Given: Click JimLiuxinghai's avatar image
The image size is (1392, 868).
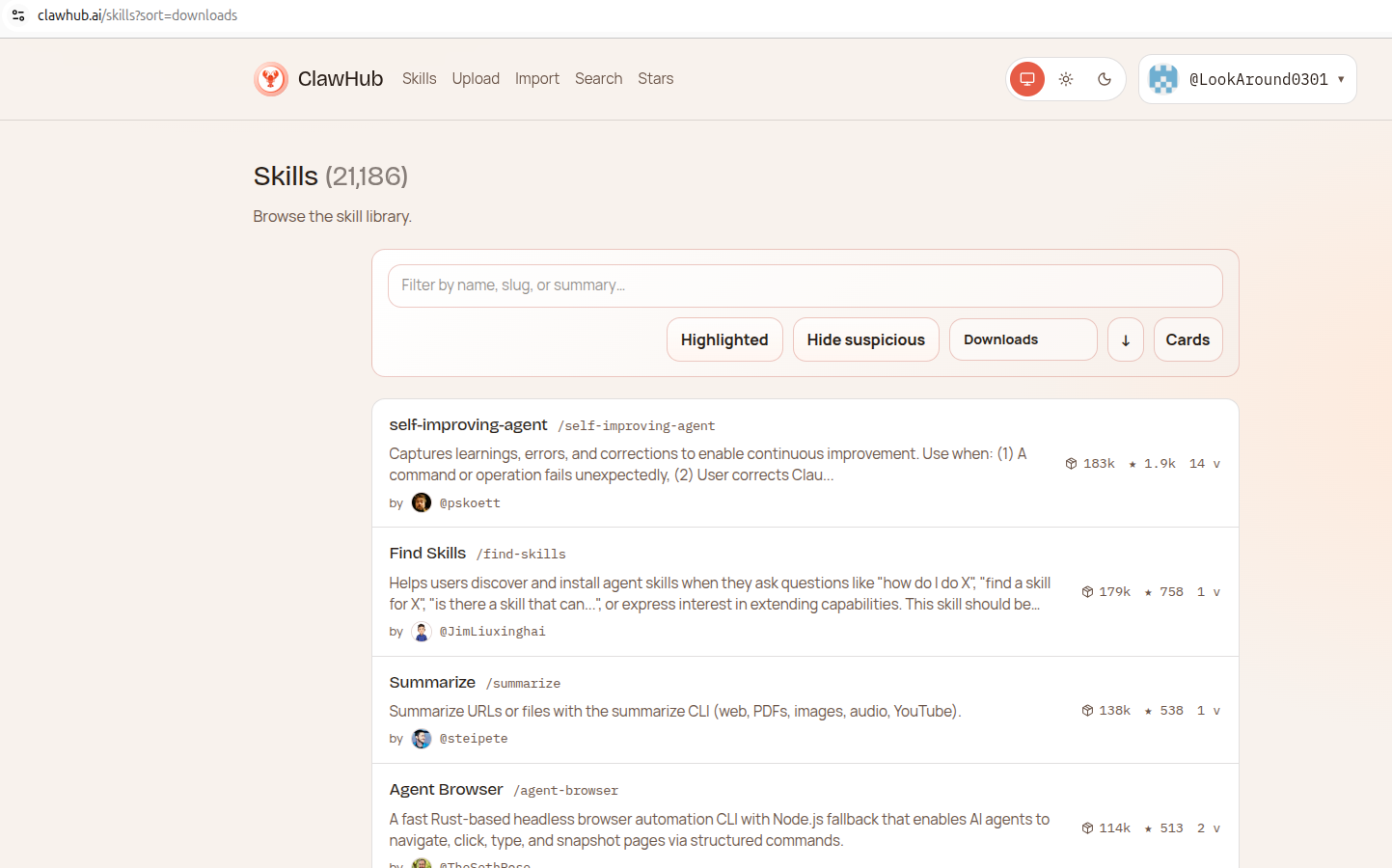Looking at the screenshot, I should pos(422,632).
